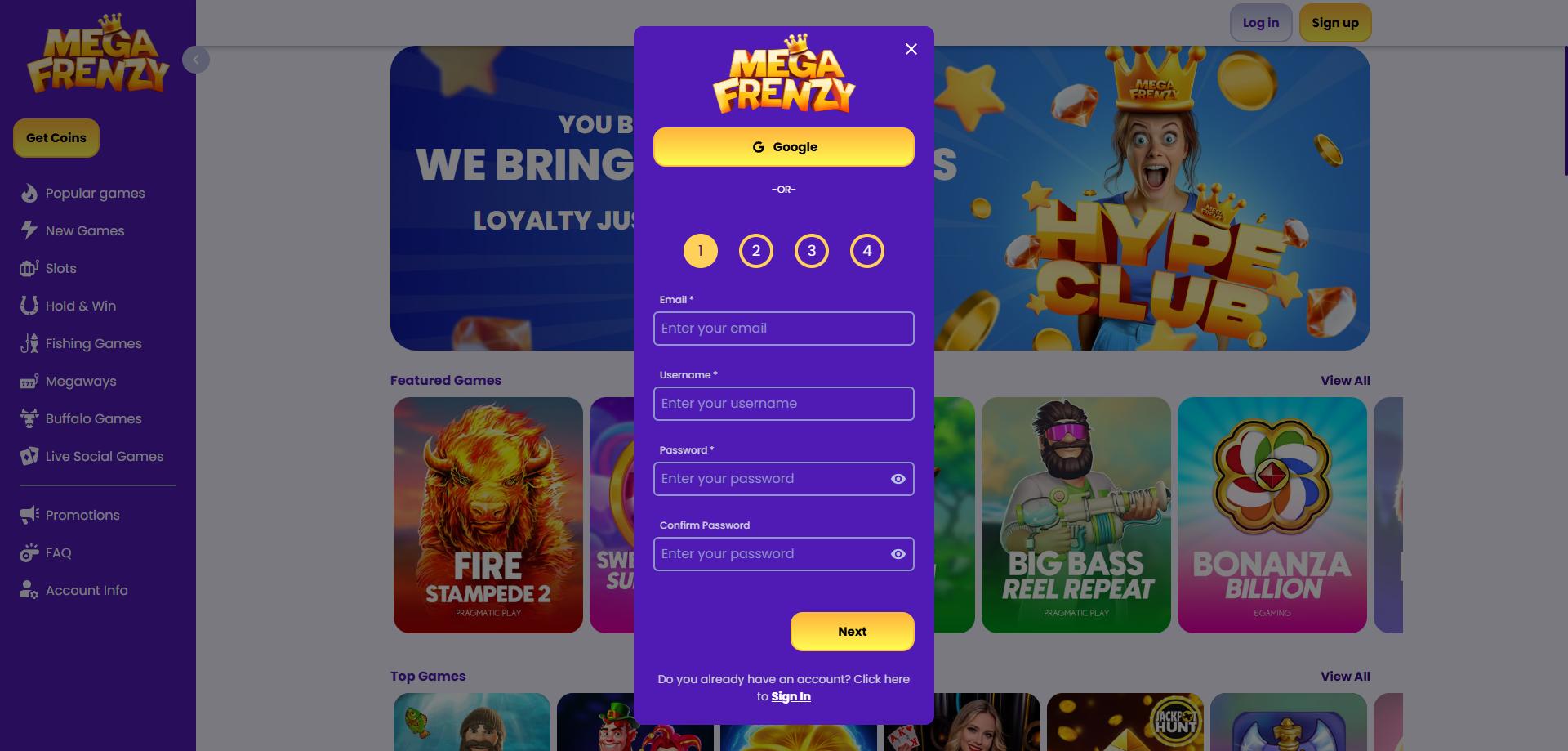Select registration step 4 circle

pos(867,251)
